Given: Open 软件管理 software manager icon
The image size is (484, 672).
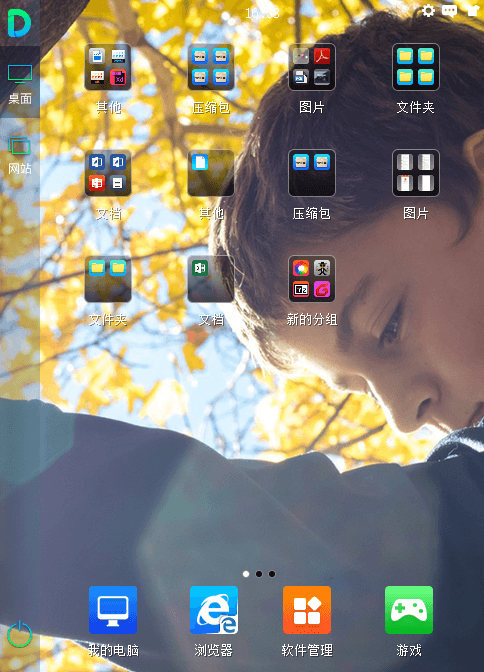Looking at the screenshot, I should (x=307, y=610).
